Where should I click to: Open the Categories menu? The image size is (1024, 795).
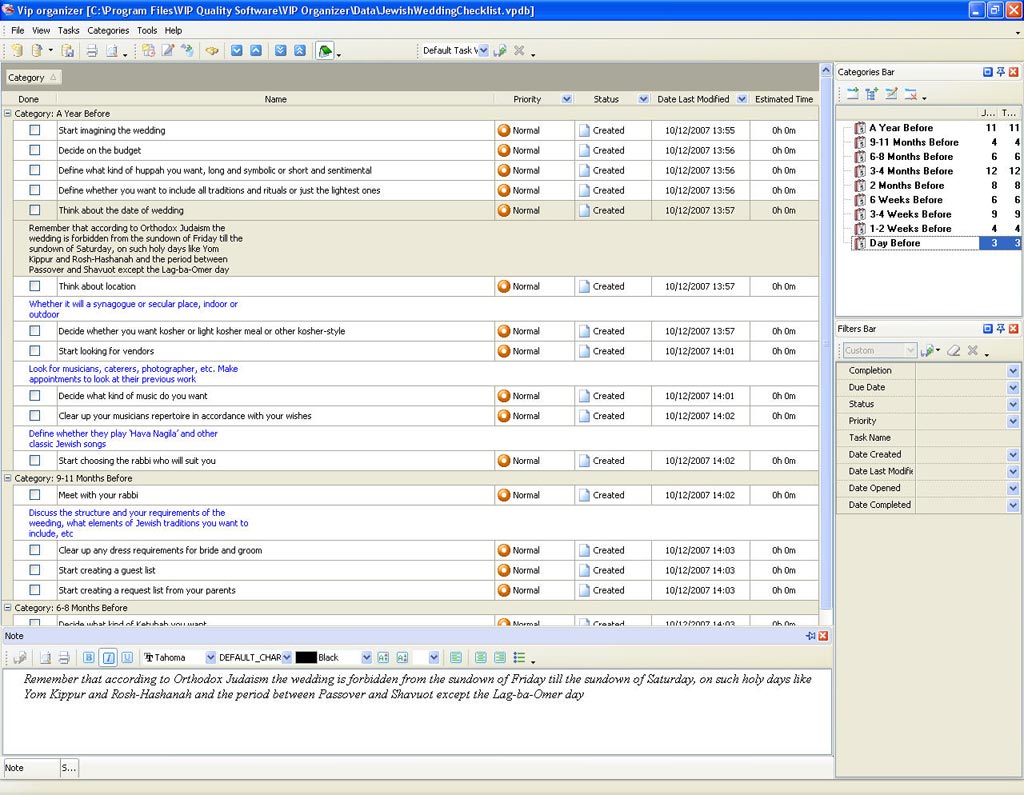[x=108, y=31]
